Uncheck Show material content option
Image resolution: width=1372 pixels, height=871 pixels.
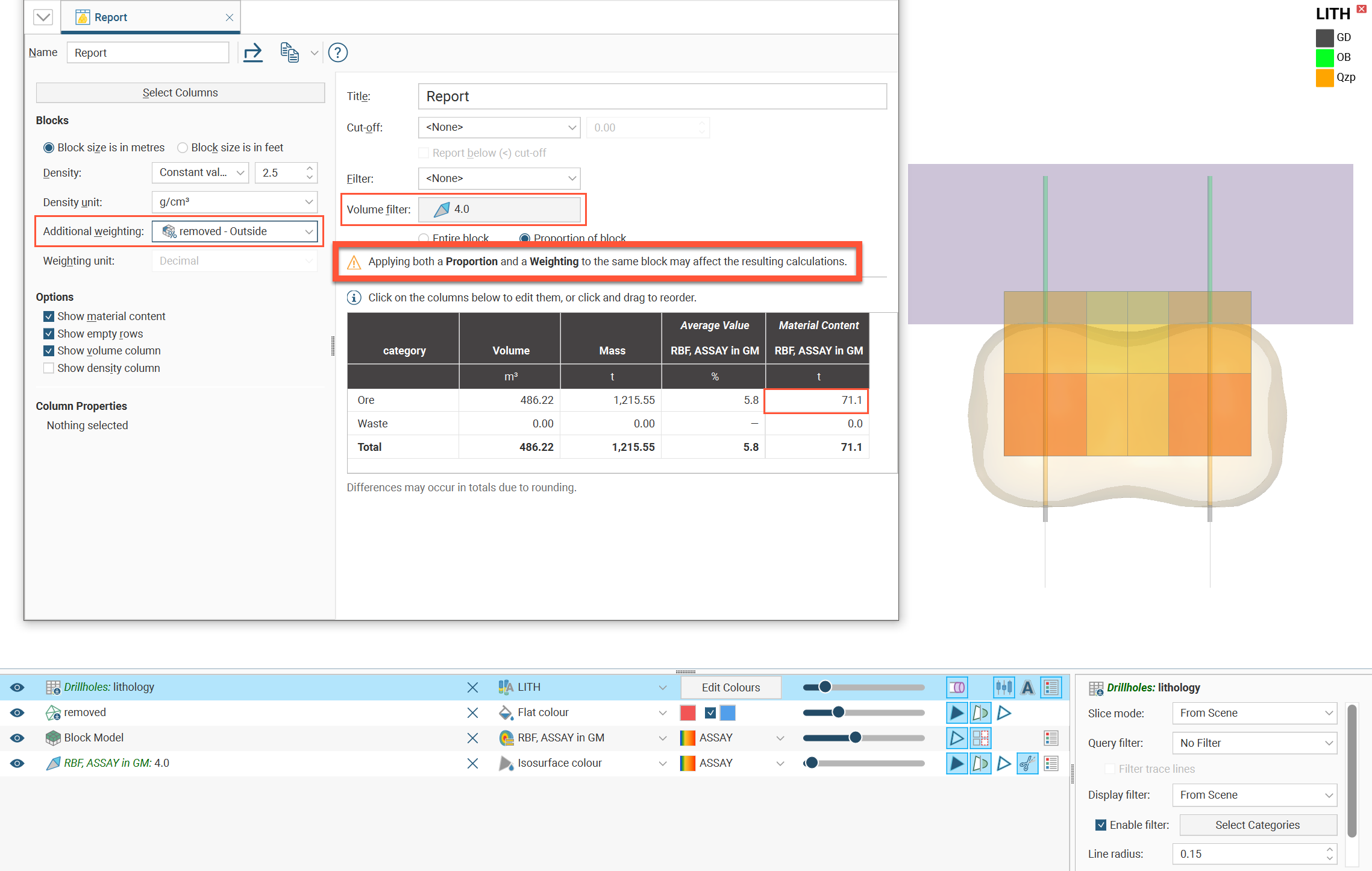click(x=49, y=316)
